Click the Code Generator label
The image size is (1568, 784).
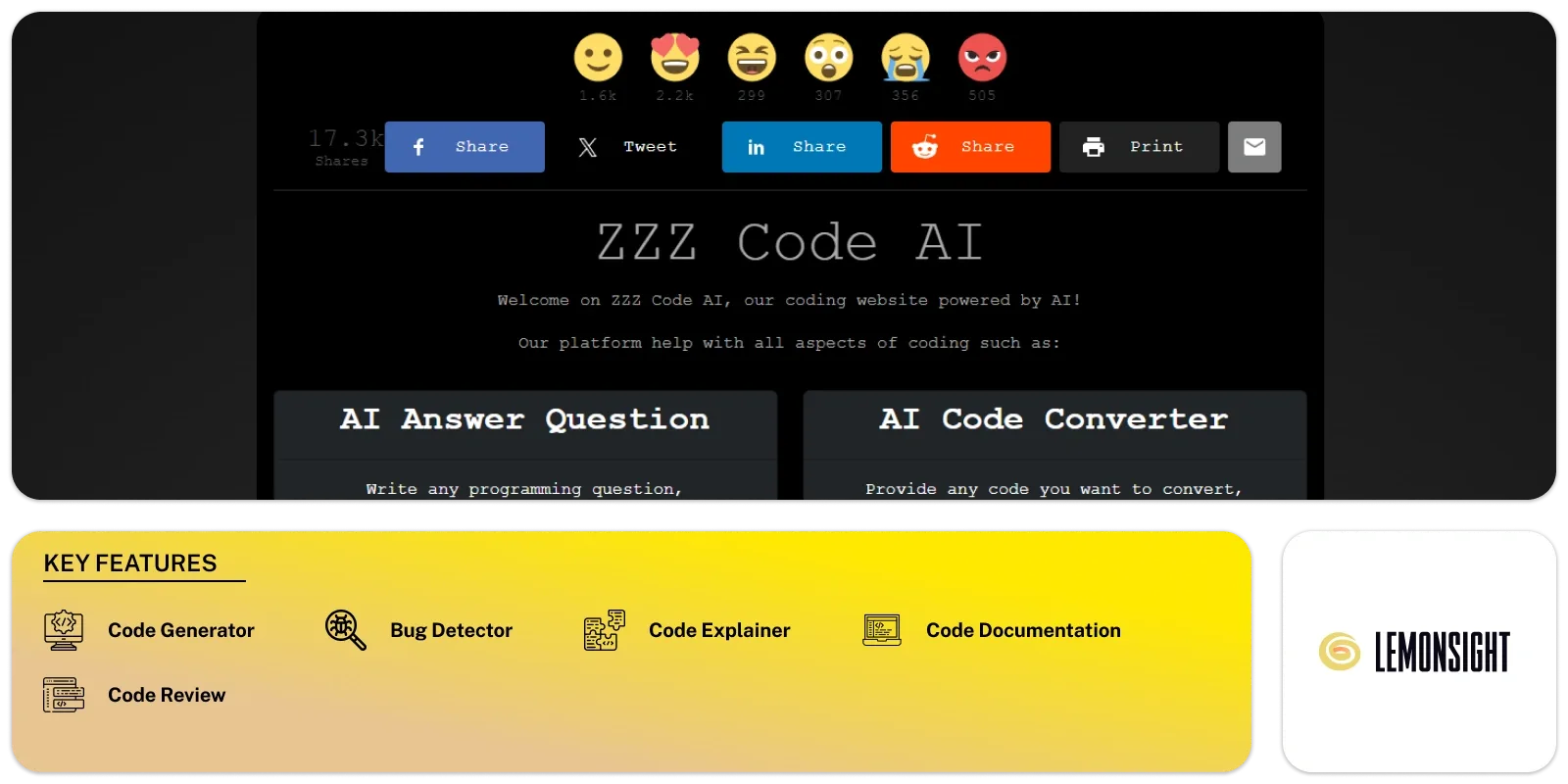coord(181,630)
